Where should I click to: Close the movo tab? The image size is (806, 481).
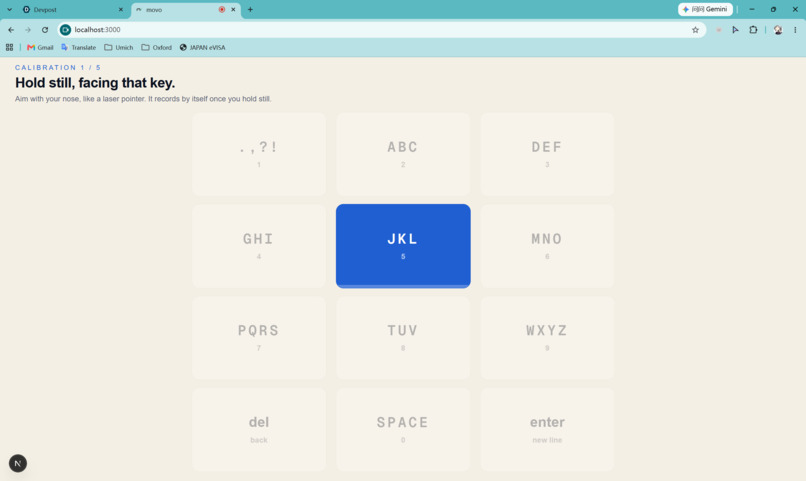tap(233, 9)
